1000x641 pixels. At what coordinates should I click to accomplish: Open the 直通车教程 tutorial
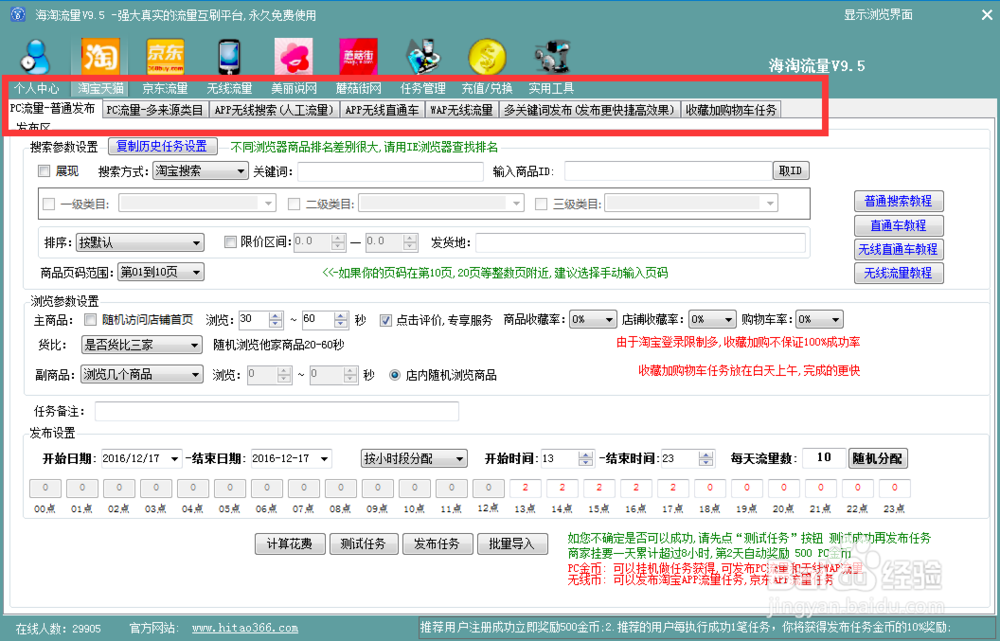point(898,225)
